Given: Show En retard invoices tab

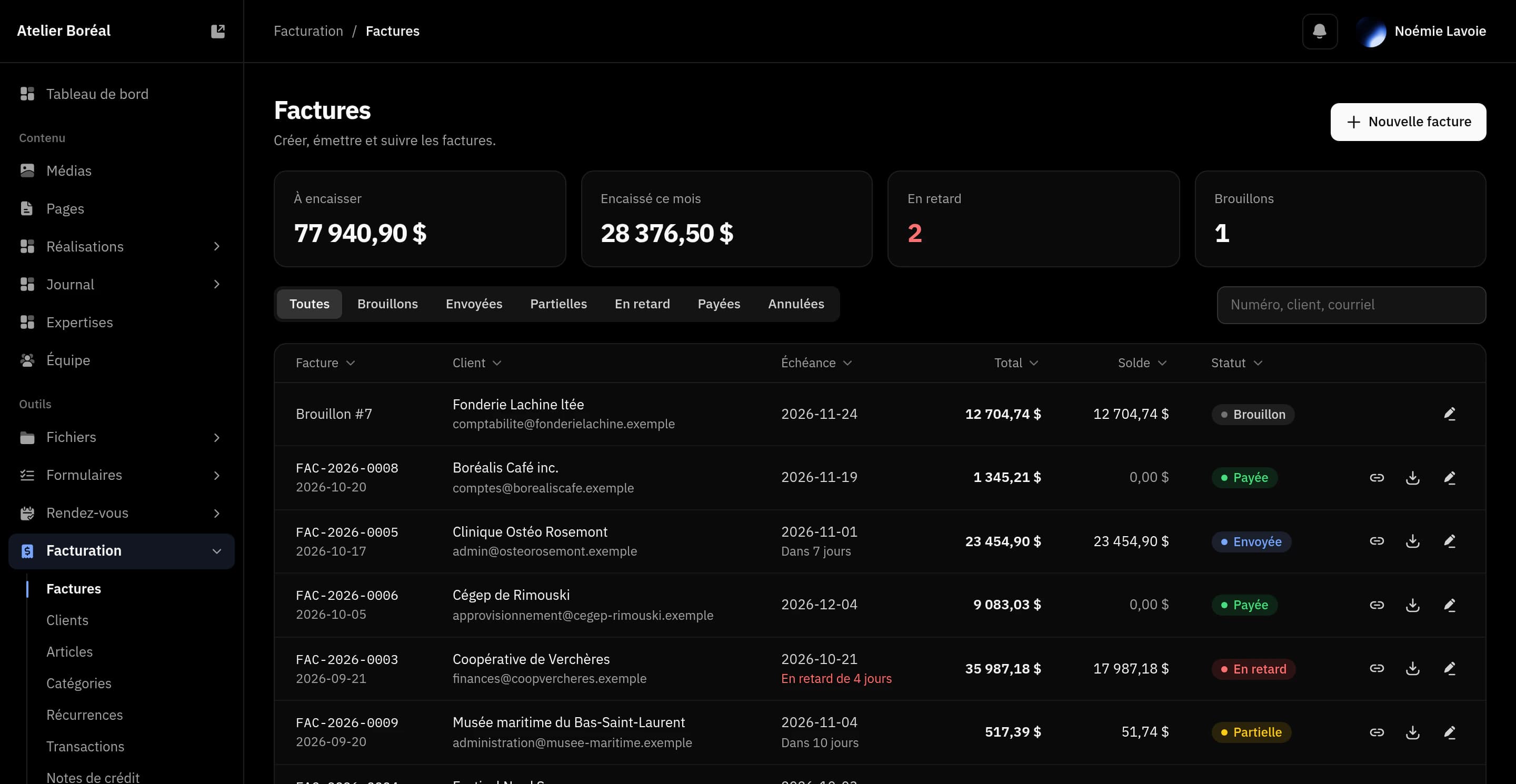Looking at the screenshot, I should 642,304.
